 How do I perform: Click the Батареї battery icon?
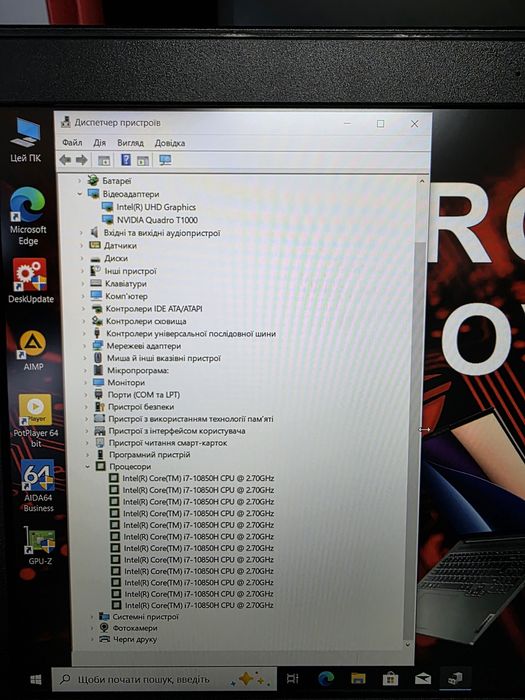93,181
